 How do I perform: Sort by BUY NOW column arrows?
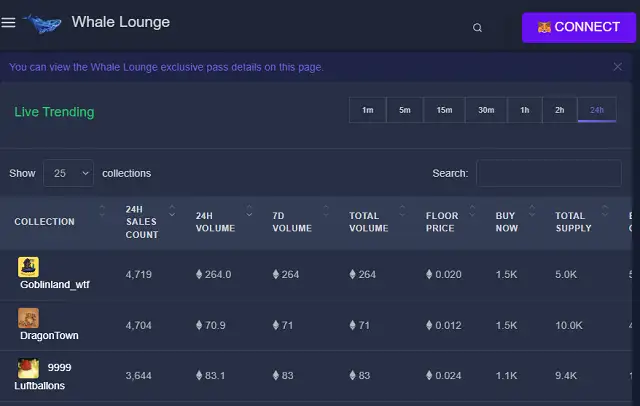[x=532, y=211]
